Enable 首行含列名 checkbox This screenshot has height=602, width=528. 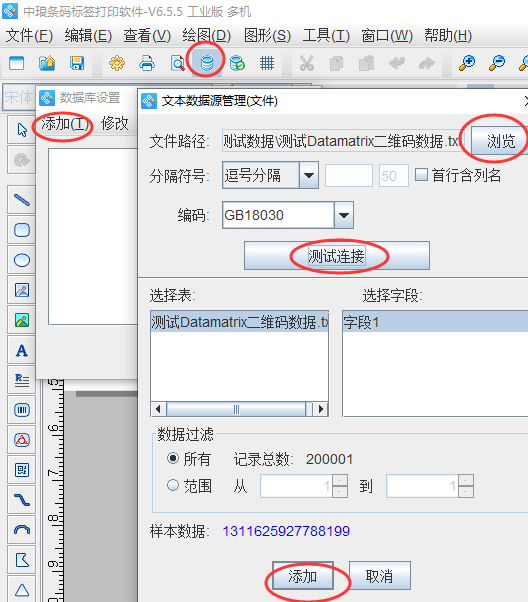(421, 175)
